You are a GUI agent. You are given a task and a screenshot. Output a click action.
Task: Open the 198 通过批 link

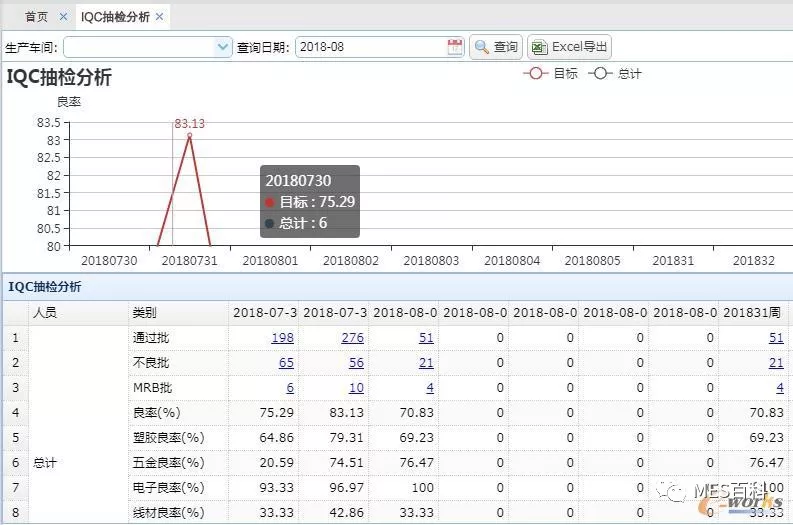point(282,338)
